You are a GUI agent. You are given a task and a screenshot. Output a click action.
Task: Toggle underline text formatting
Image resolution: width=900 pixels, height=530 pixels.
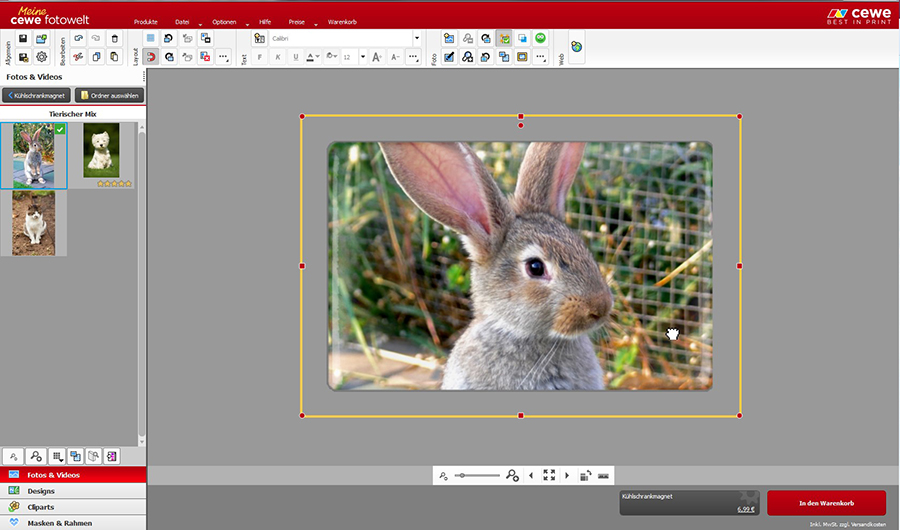(295, 57)
